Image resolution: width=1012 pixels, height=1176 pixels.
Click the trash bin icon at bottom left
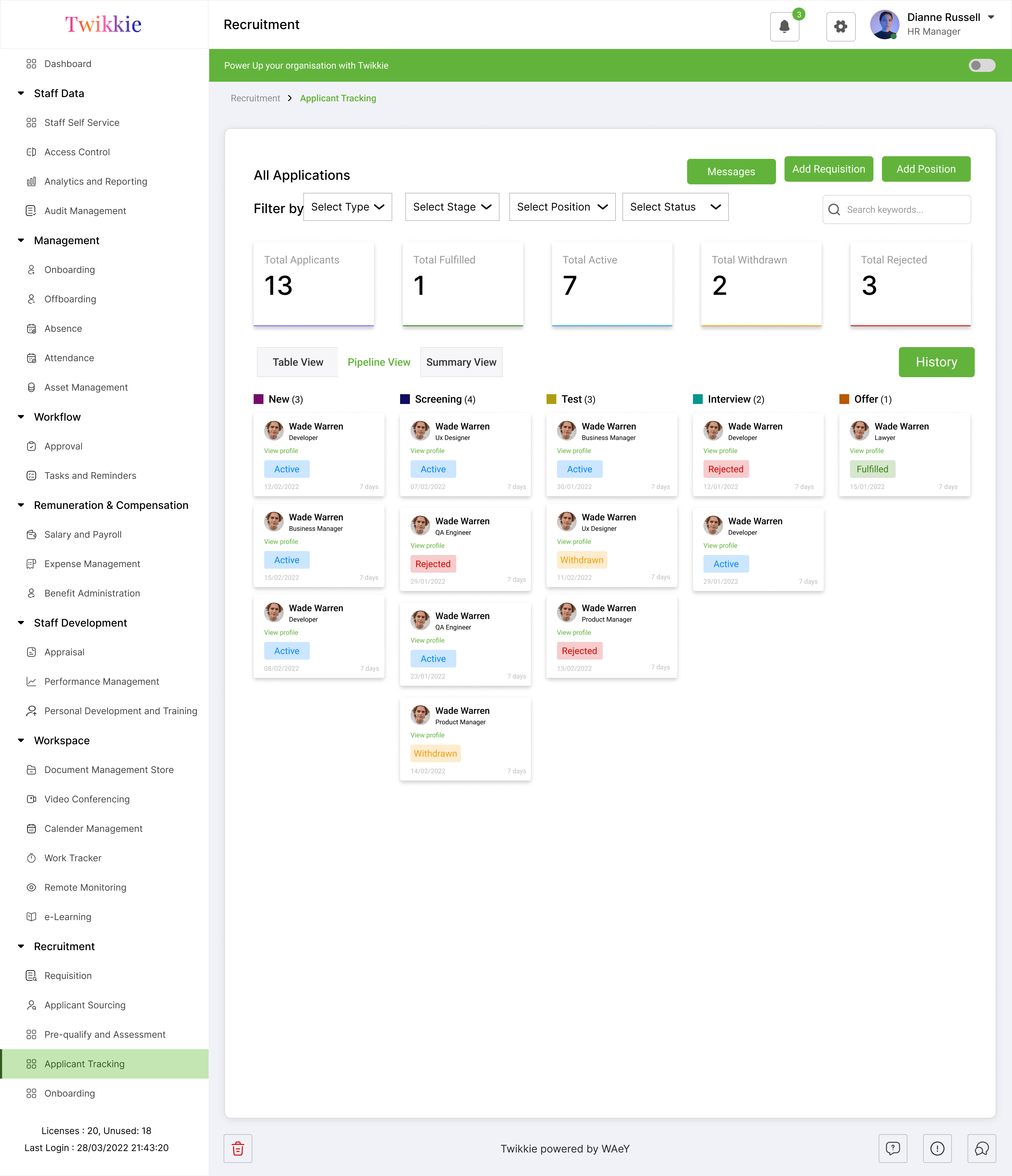point(238,1148)
